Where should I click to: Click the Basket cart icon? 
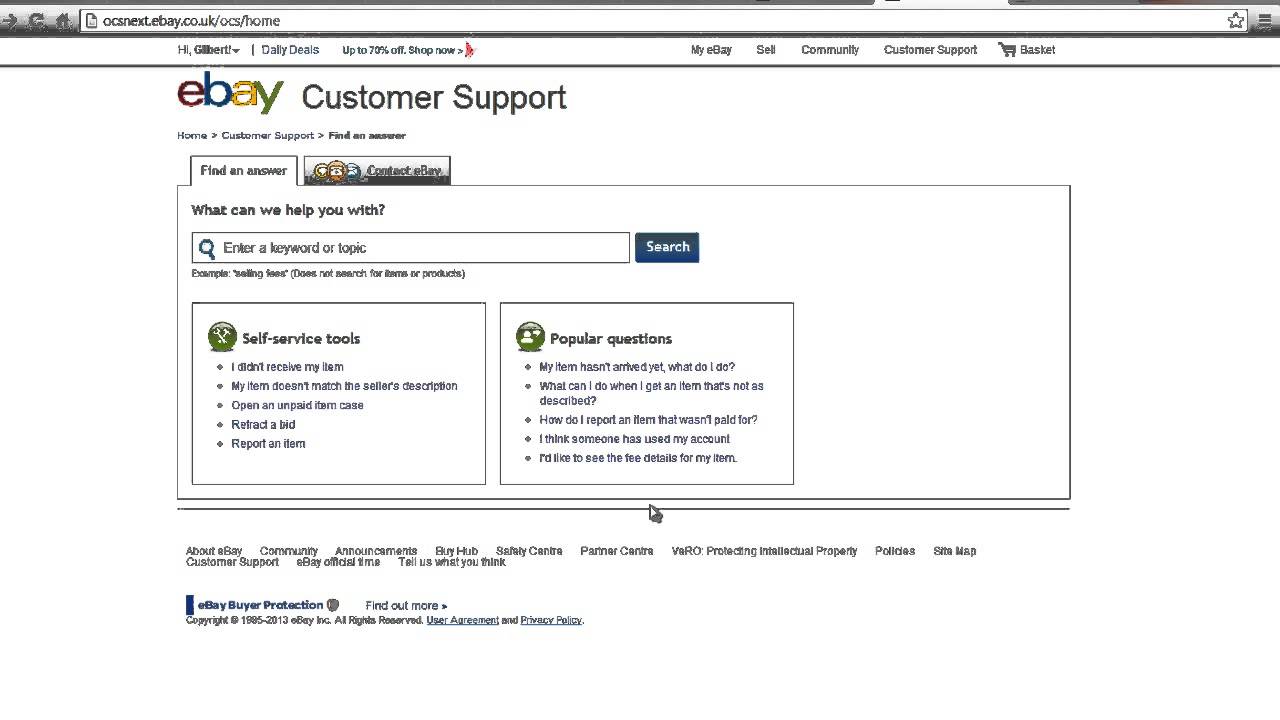point(1007,49)
